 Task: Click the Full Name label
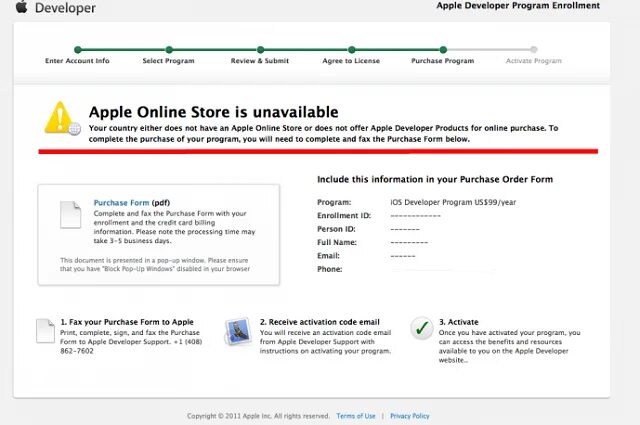coord(337,243)
